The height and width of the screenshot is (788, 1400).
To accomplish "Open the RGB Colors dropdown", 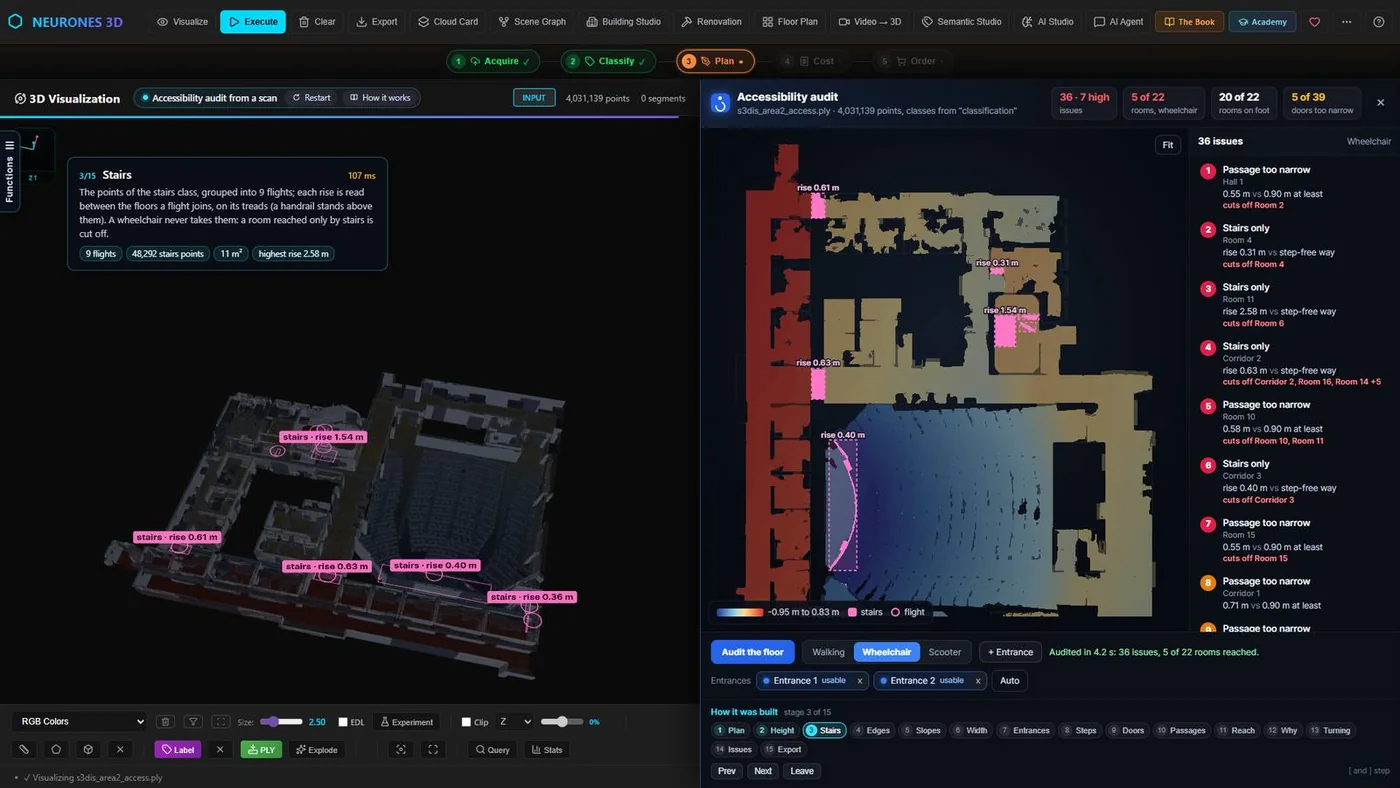I will tap(80, 721).
